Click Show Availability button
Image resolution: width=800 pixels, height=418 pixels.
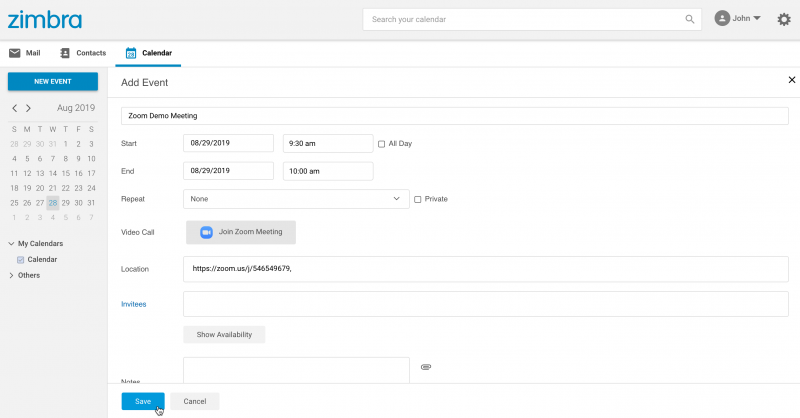click(224, 335)
